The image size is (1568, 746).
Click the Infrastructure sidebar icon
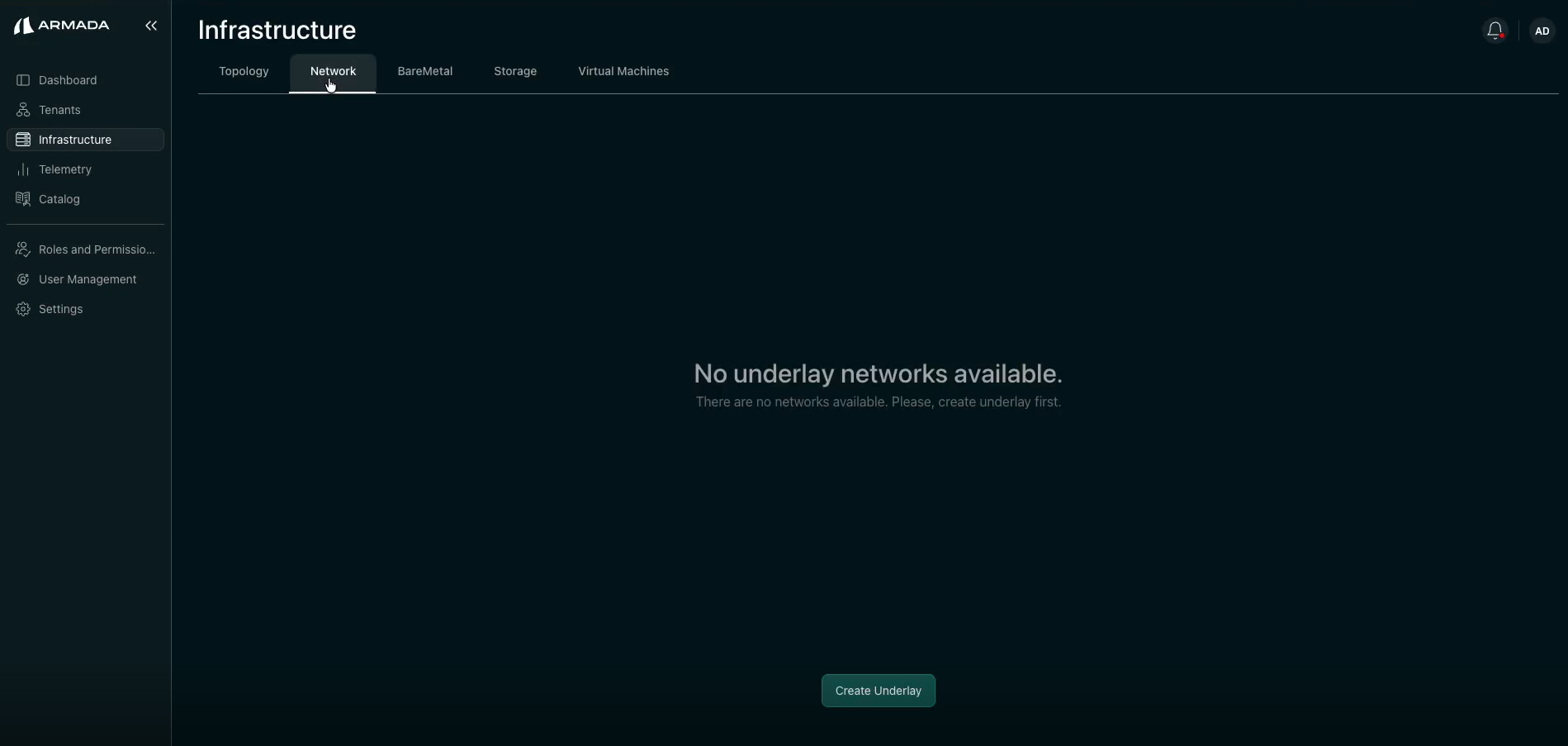pos(22,140)
